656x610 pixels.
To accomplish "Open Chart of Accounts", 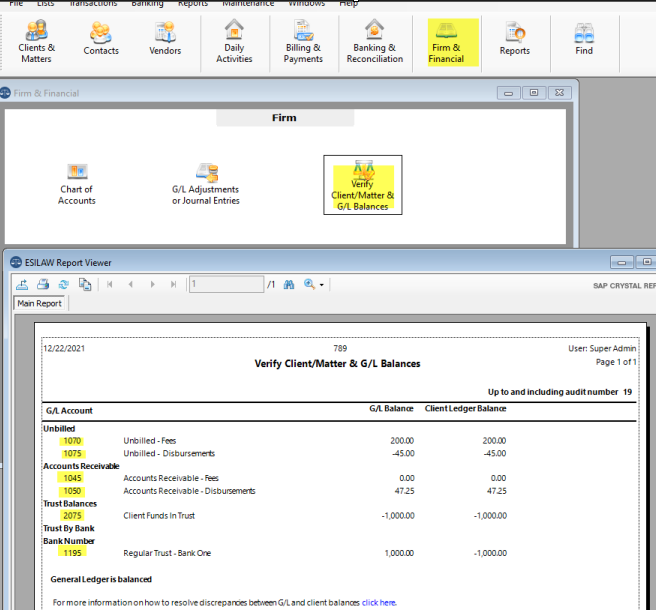I will (x=77, y=185).
